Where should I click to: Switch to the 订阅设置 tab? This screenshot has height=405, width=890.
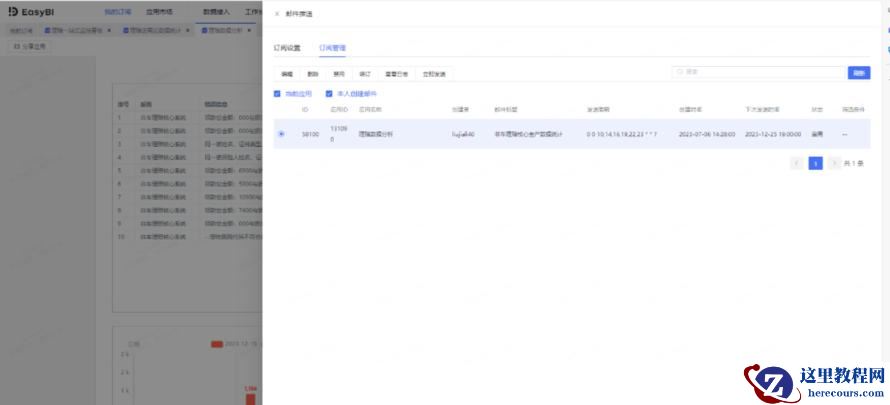pyautogui.click(x=287, y=47)
